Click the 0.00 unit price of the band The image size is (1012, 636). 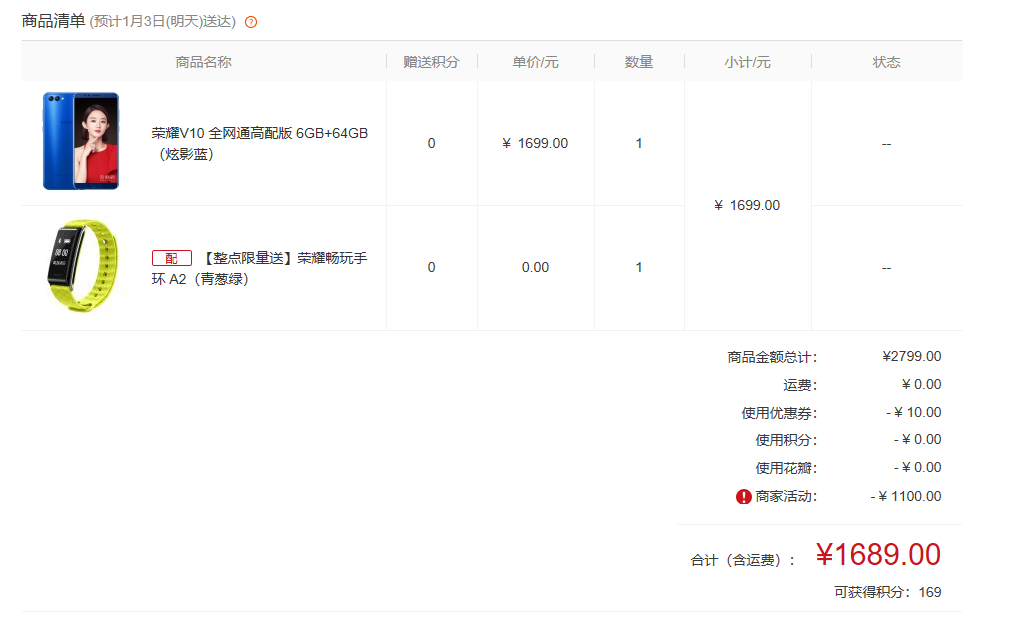coord(535,267)
